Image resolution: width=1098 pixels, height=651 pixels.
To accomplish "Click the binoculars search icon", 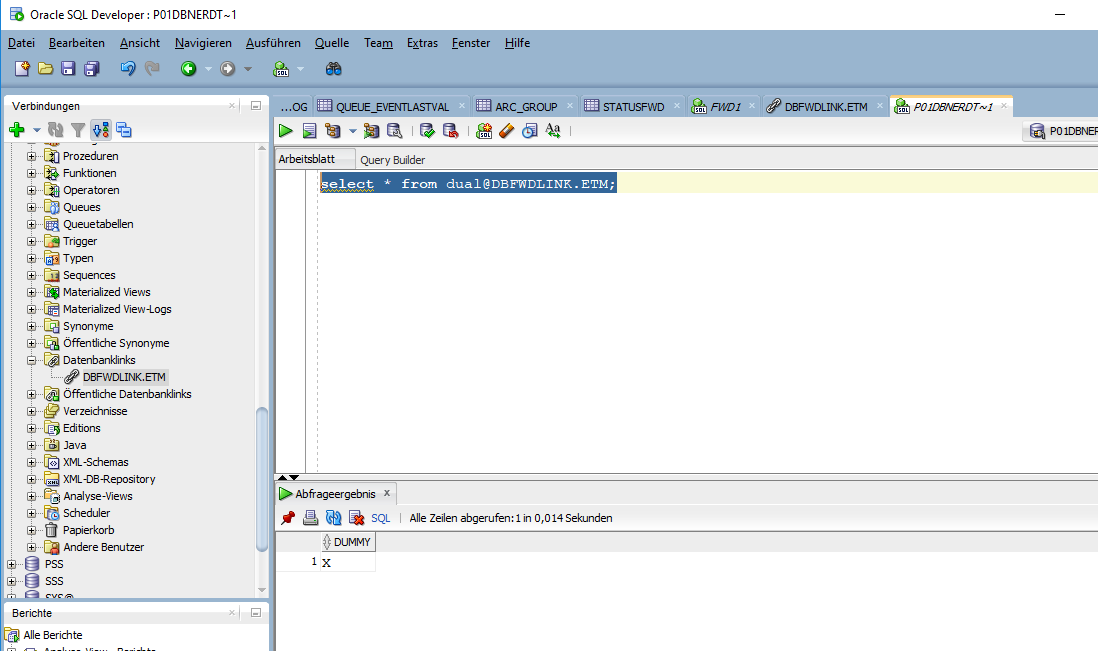I will pyautogui.click(x=334, y=69).
